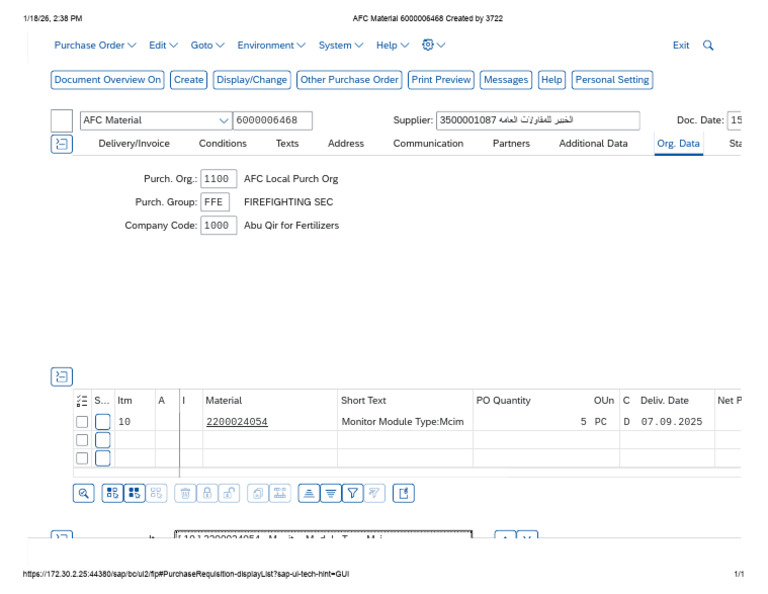Image resolution: width=768 pixels, height=594 pixels.
Task: Click delivery date 07.09.2025 cell
Action: (x=672, y=422)
